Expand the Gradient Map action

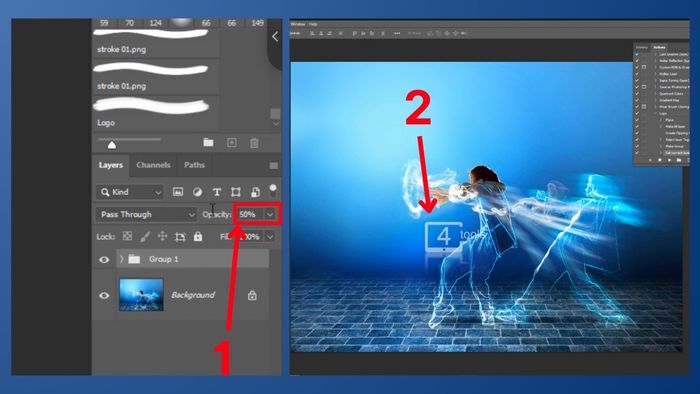pyautogui.click(x=655, y=100)
